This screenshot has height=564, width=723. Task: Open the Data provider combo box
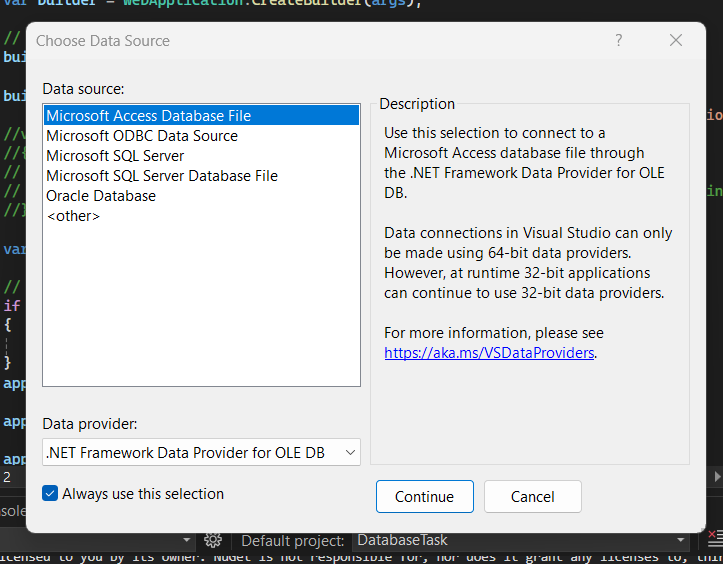[201, 453]
